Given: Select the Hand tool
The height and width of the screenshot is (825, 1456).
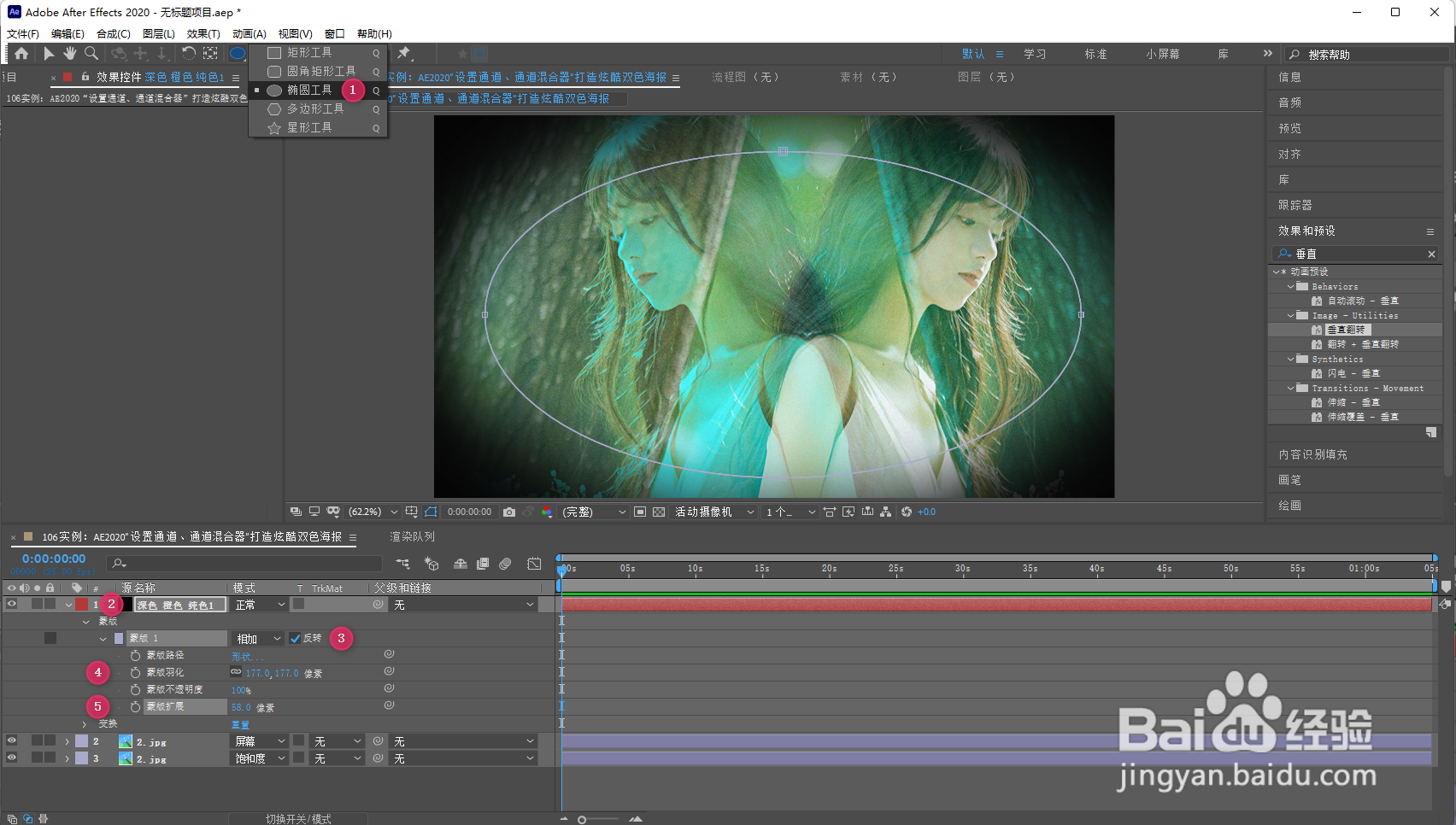Looking at the screenshot, I should tap(69, 54).
